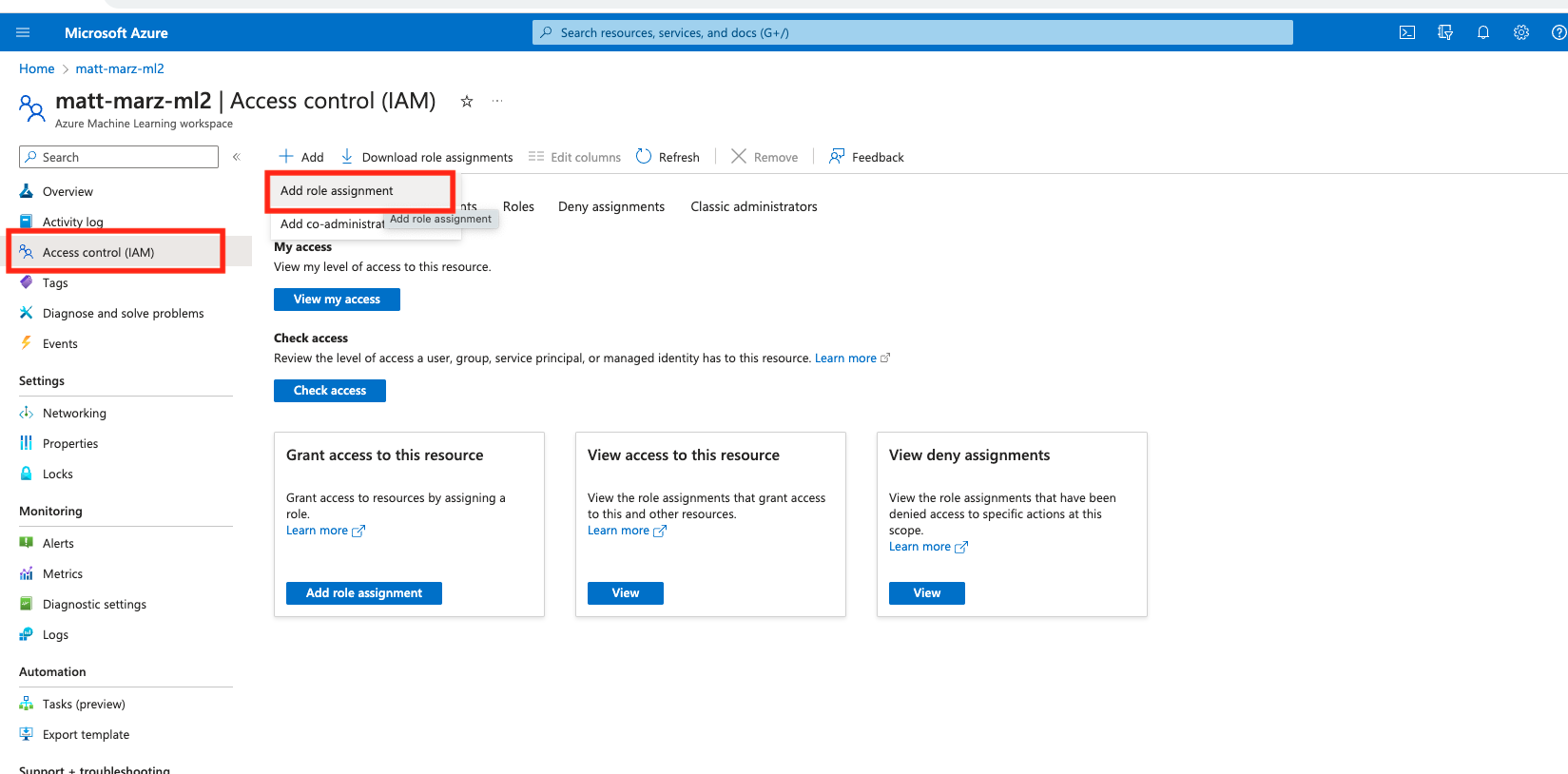Viewport: 1568px width, 774px height.
Task: Favorite this page with the star icon
Action: [x=467, y=101]
